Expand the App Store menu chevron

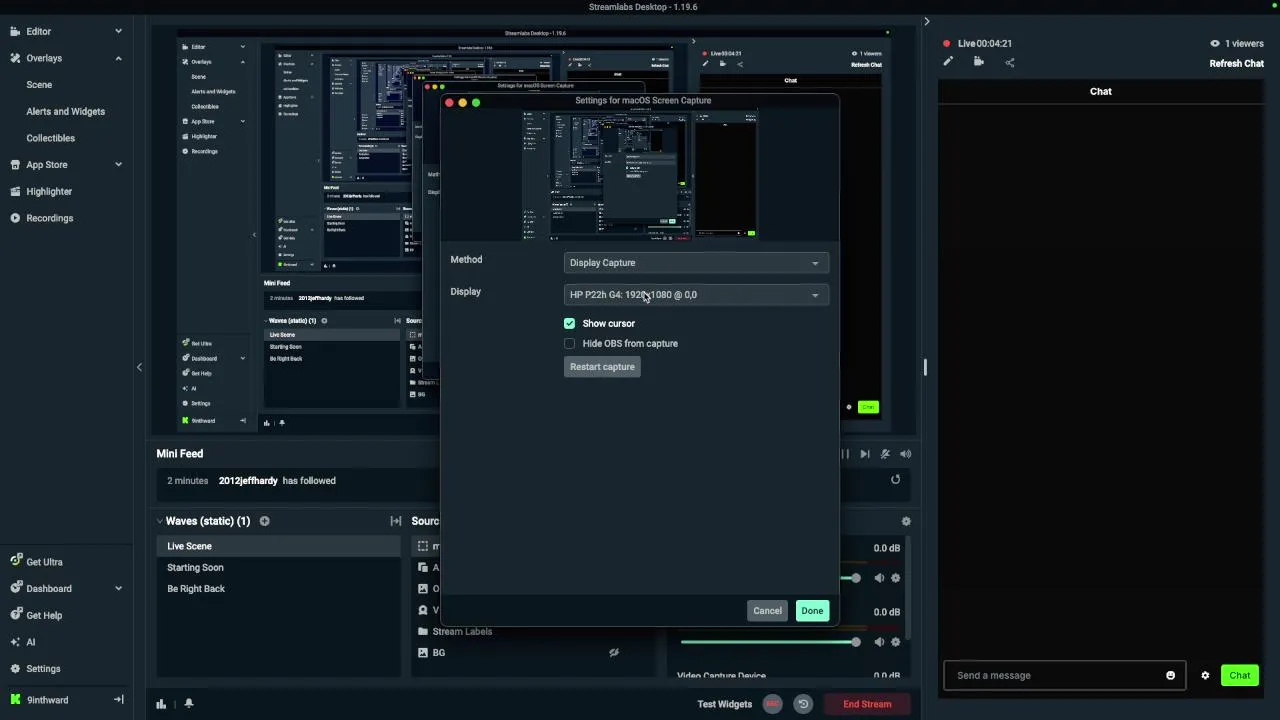(118, 164)
